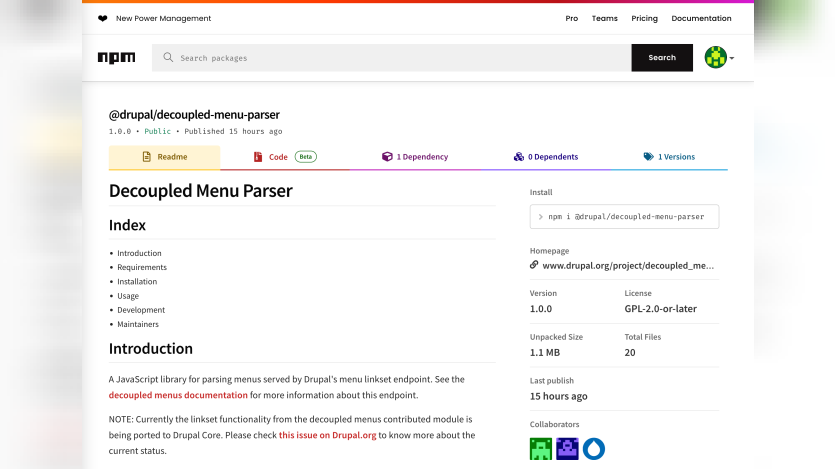Jump to Development in index

141,310
